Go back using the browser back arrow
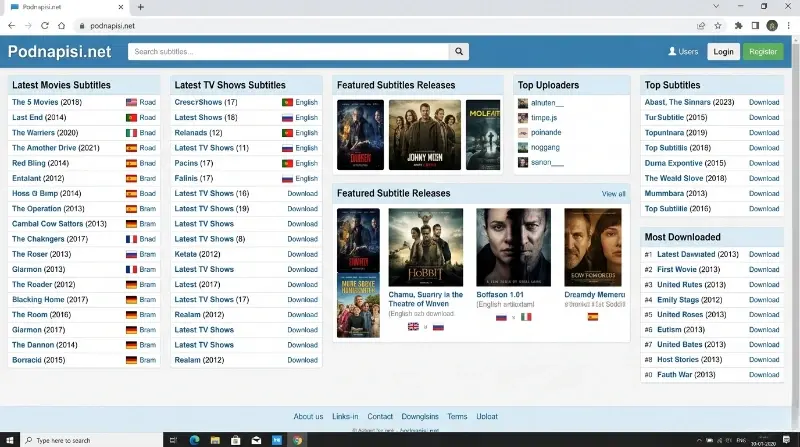800x447 pixels. (11, 26)
